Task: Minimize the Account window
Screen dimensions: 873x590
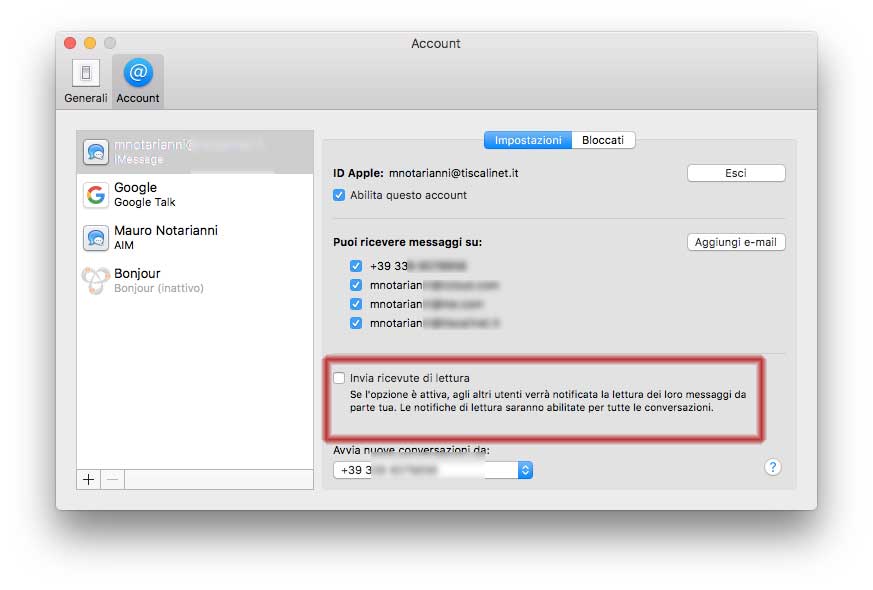Action: 90,43
